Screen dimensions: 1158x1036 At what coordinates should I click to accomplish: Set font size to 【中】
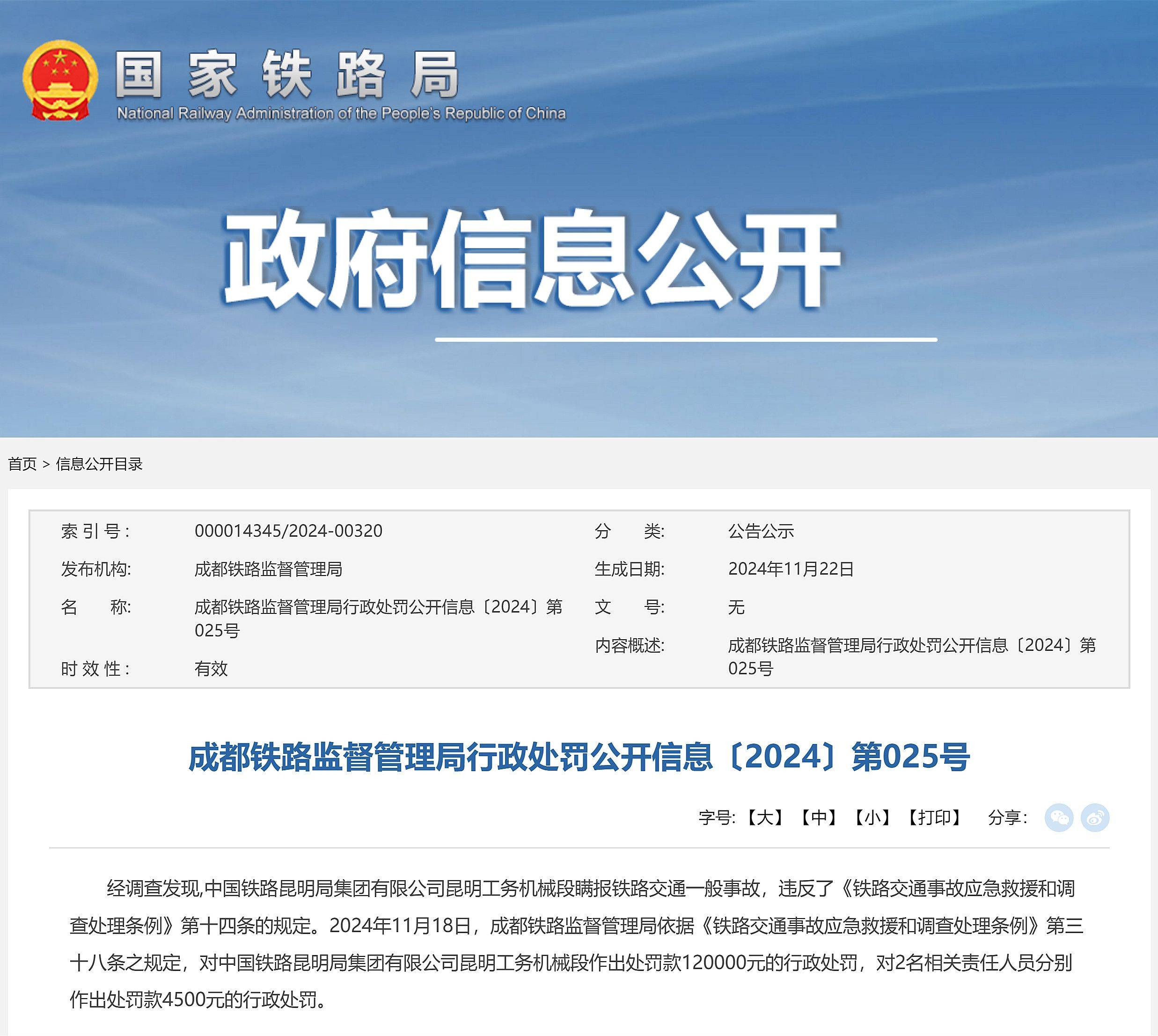click(x=819, y=818)
